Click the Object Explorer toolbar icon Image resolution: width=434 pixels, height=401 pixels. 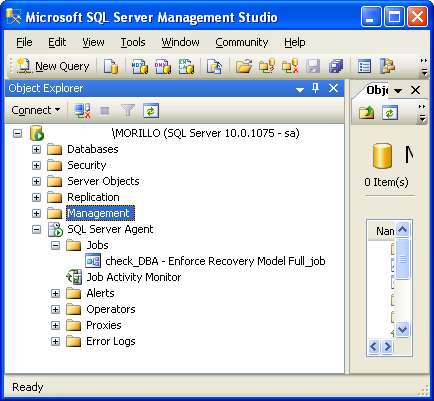click(387, 66)
